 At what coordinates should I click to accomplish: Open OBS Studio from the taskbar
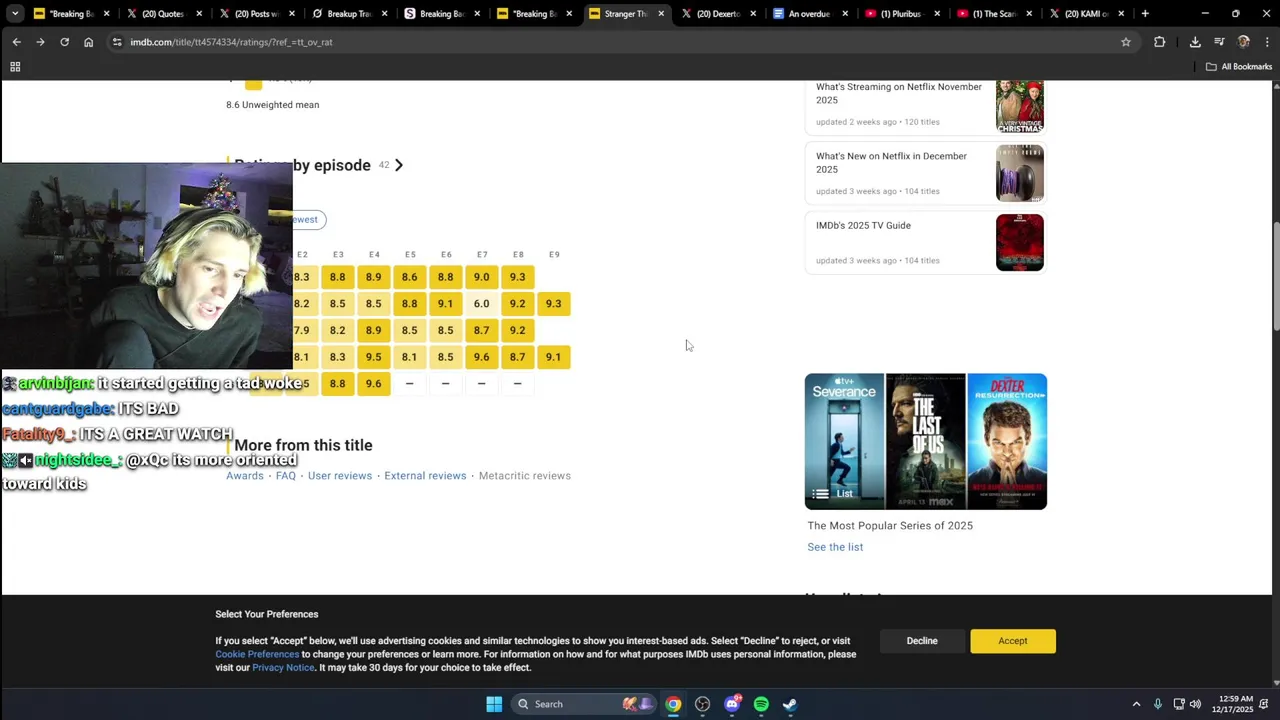pyautogui.click(x=702, y=704)
